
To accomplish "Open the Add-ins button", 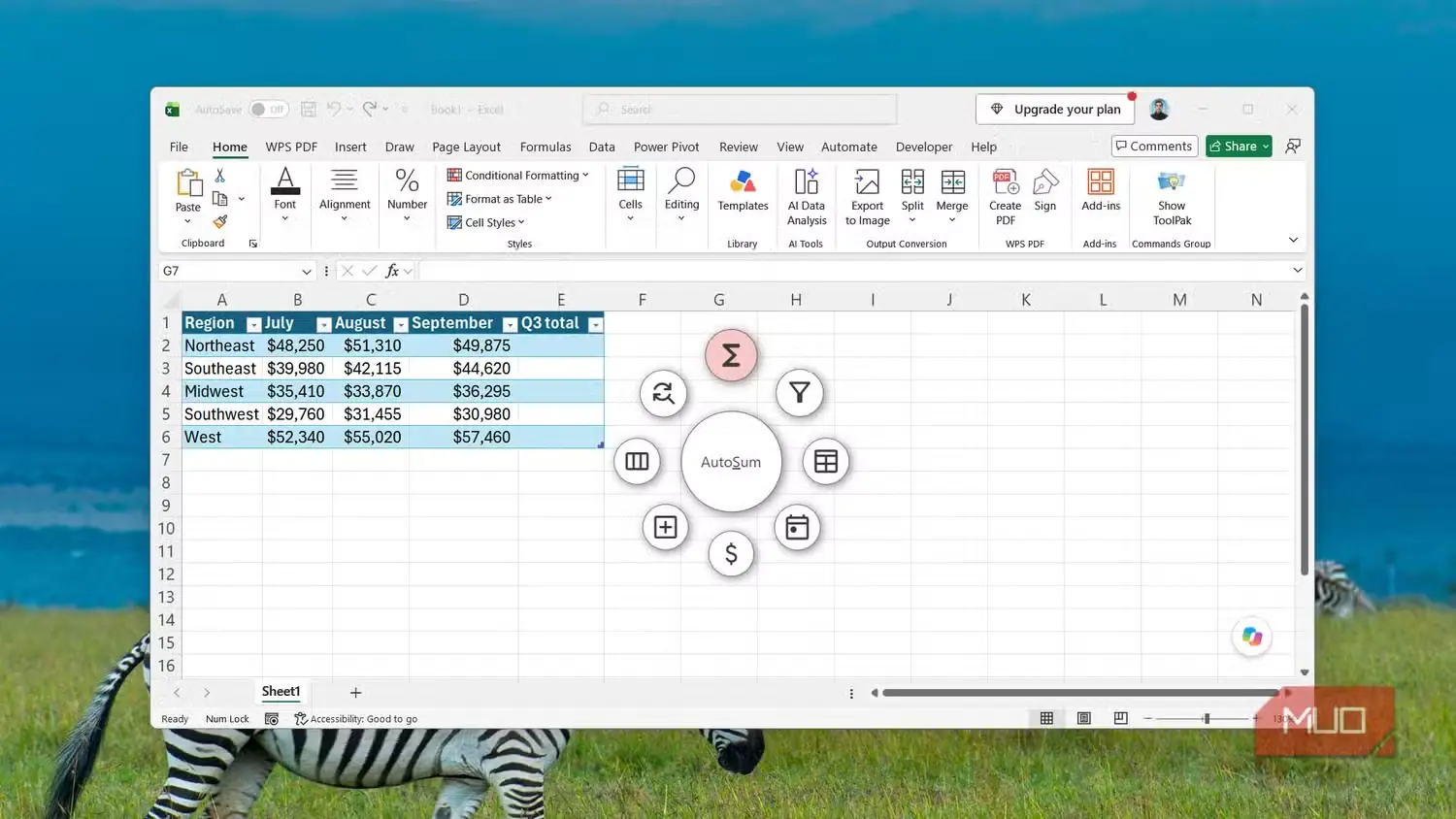I will coord(1101,191).
